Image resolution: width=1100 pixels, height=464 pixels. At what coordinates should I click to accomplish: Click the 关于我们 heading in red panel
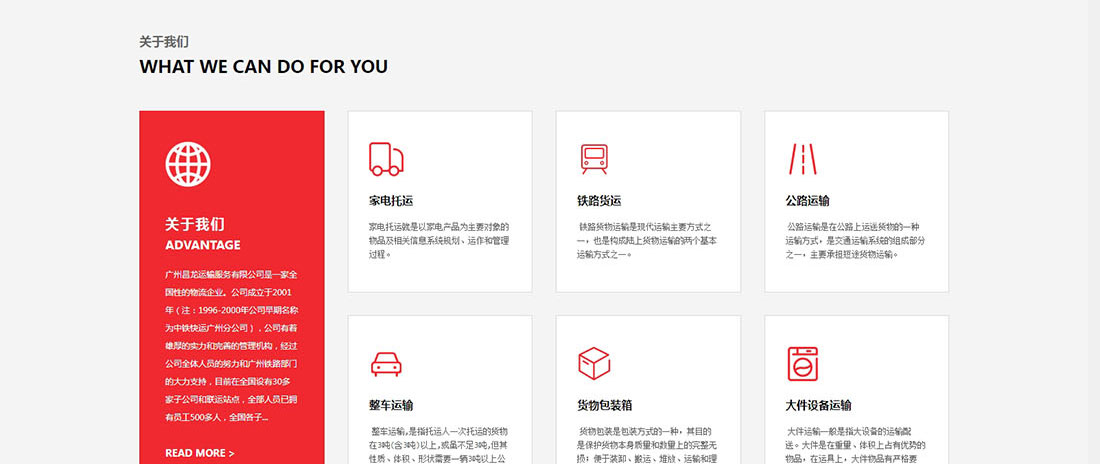click(x=195, y=225)
